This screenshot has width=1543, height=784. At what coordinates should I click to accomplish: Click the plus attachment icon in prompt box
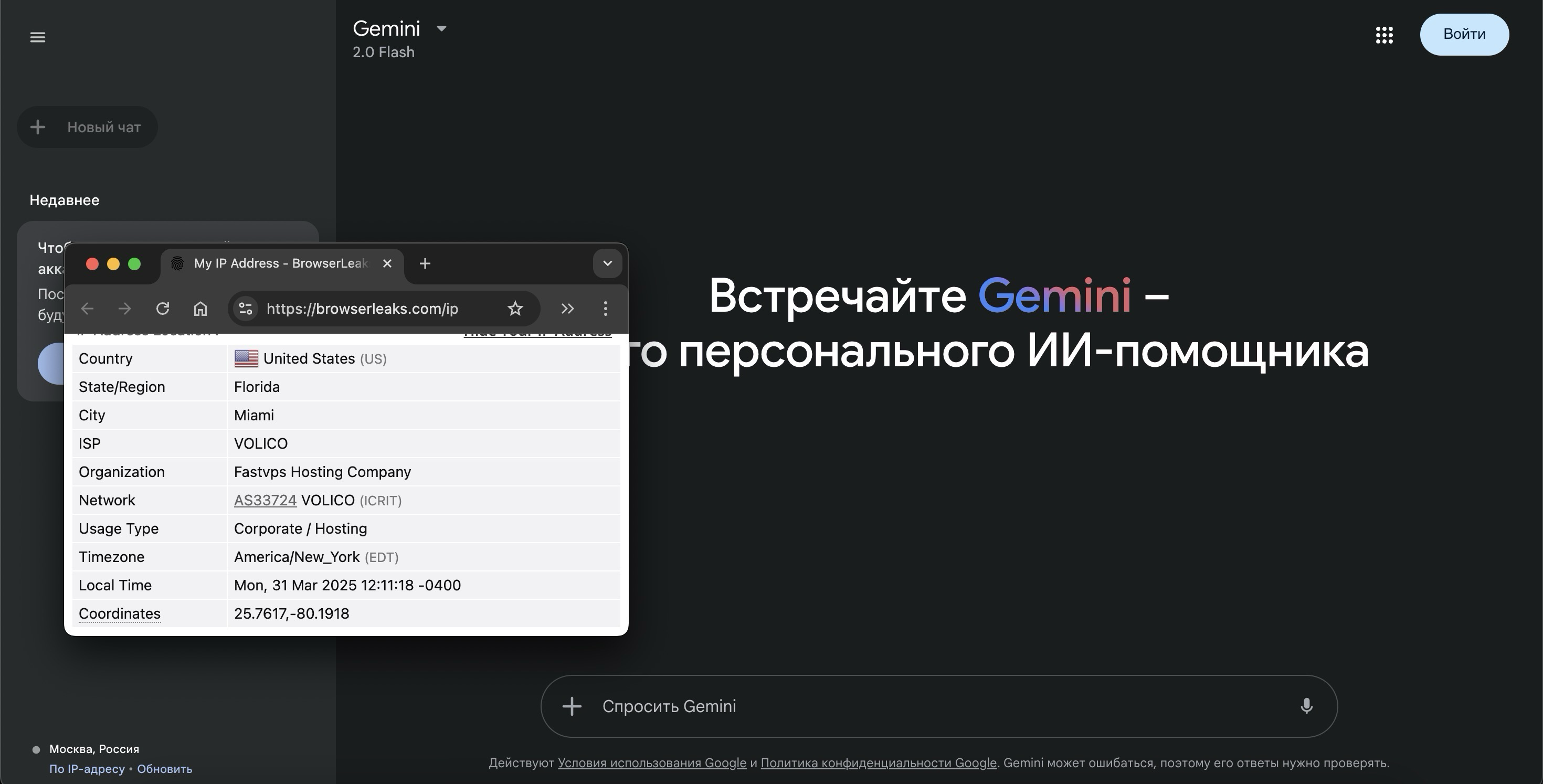[572, 706]
